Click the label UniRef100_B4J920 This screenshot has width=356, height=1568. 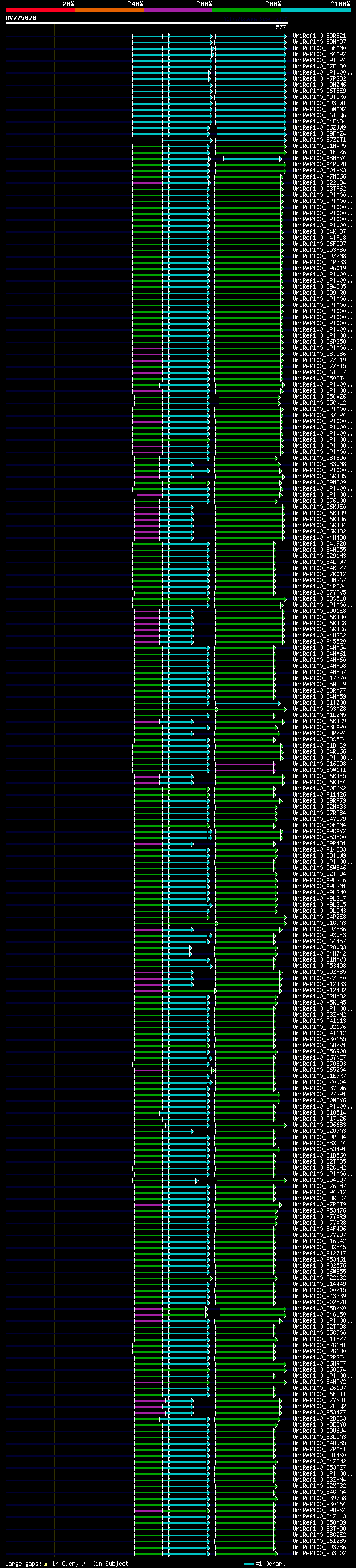[x=319, y=543]
